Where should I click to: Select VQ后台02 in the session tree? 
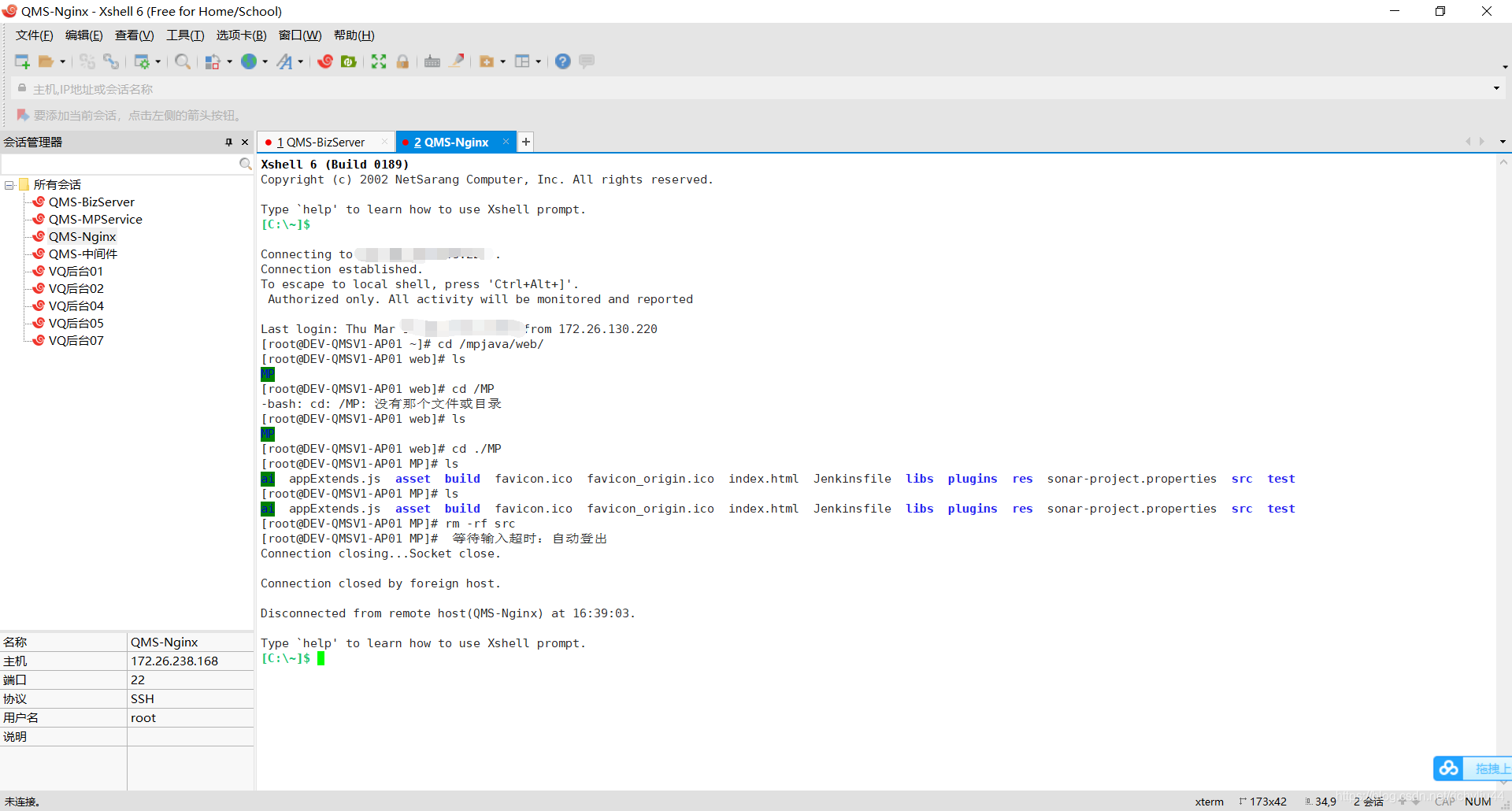[x=76, y=289]
